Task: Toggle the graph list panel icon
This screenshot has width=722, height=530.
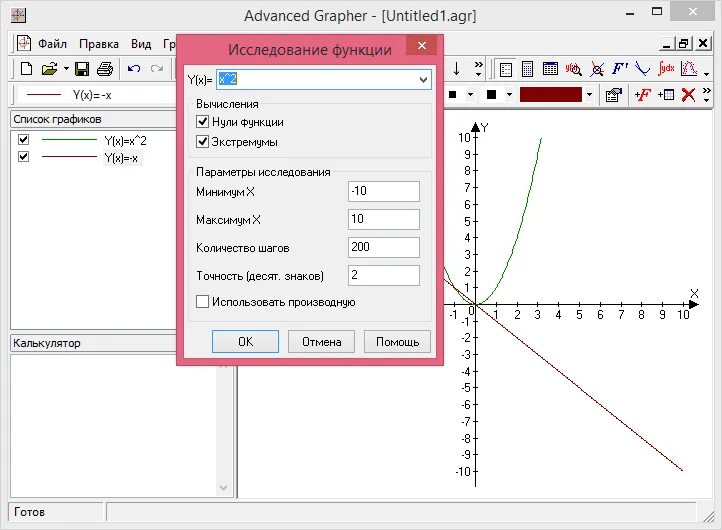Action: tap(506, 69)
